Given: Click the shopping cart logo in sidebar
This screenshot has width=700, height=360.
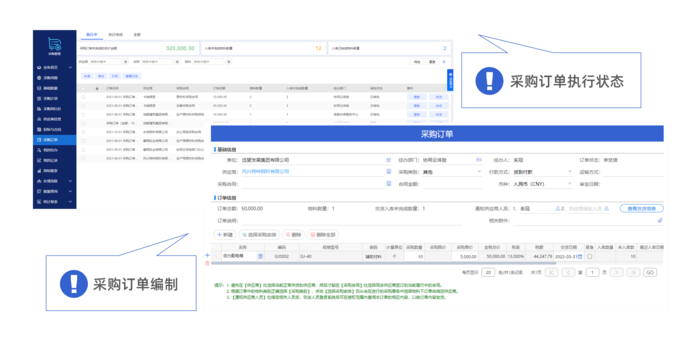Looking at the screenshot, I should pos(54,44).
